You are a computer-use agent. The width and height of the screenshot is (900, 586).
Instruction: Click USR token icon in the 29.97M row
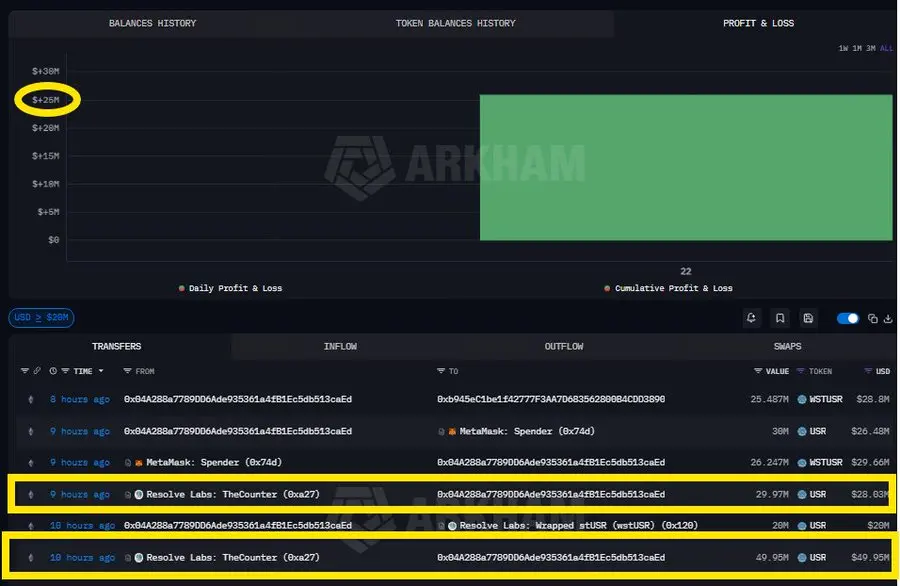click(802, 494)
